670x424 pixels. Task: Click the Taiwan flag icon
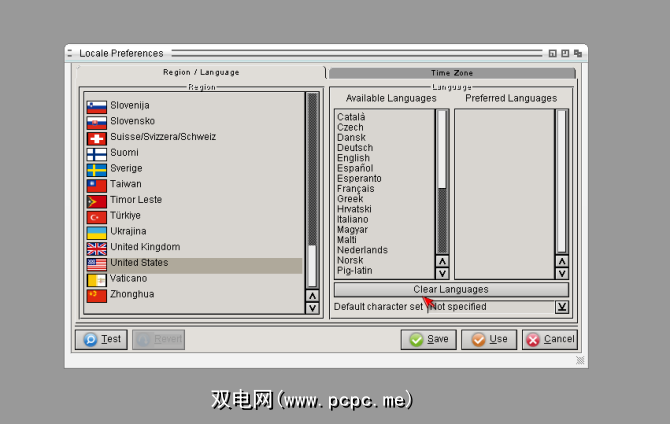[97, 186]
